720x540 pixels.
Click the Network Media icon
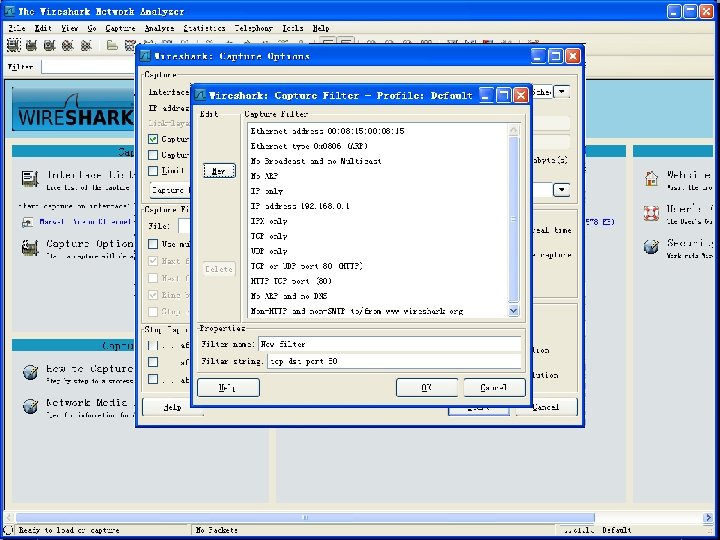pos(30,406)
